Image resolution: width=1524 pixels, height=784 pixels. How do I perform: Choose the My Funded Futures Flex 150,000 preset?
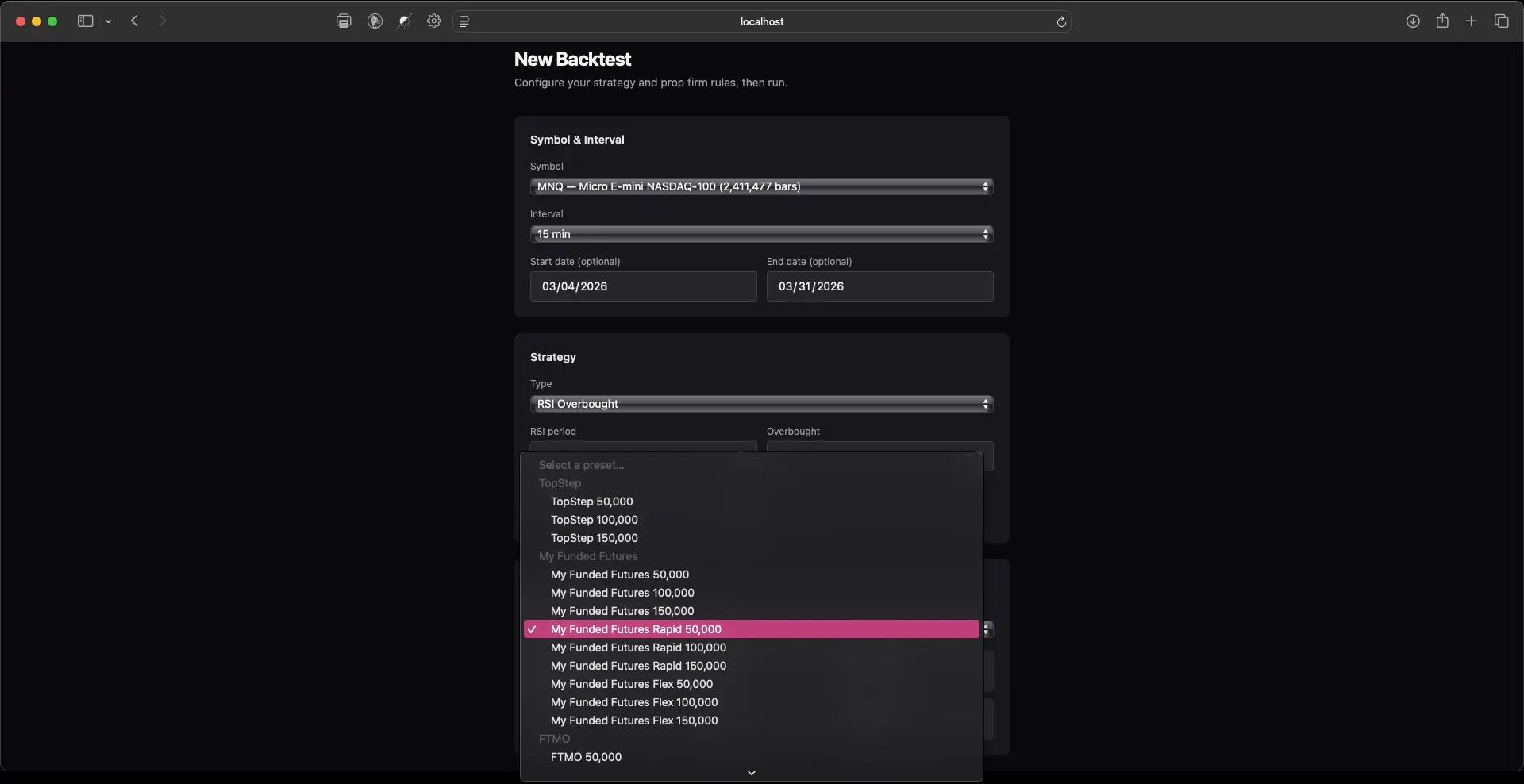click(634, 721)
